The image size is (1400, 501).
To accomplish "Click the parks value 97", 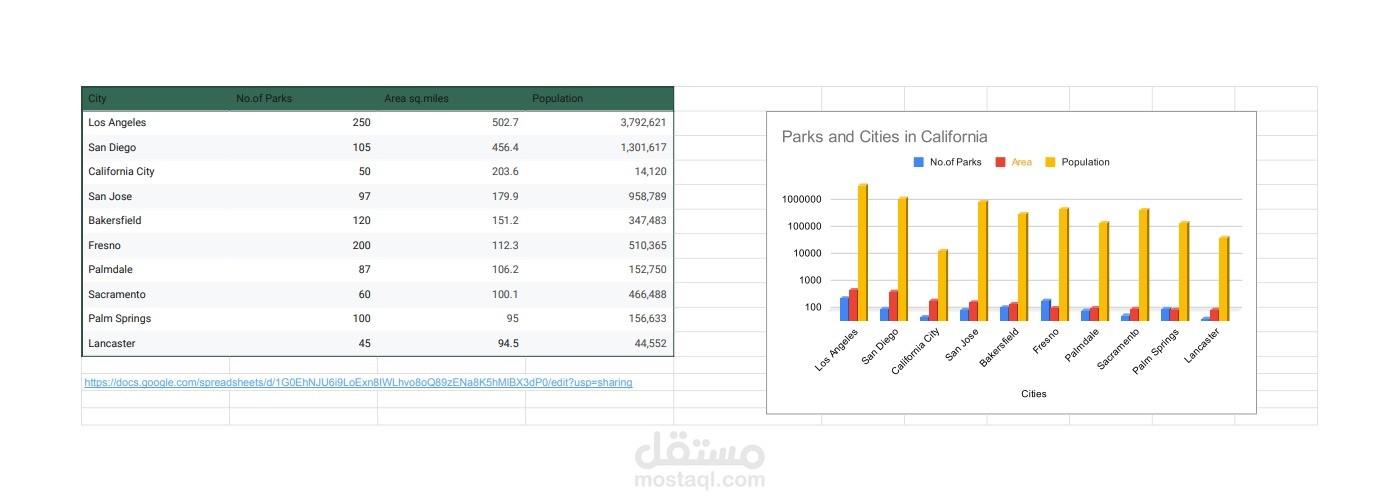I will click(364, 196).
